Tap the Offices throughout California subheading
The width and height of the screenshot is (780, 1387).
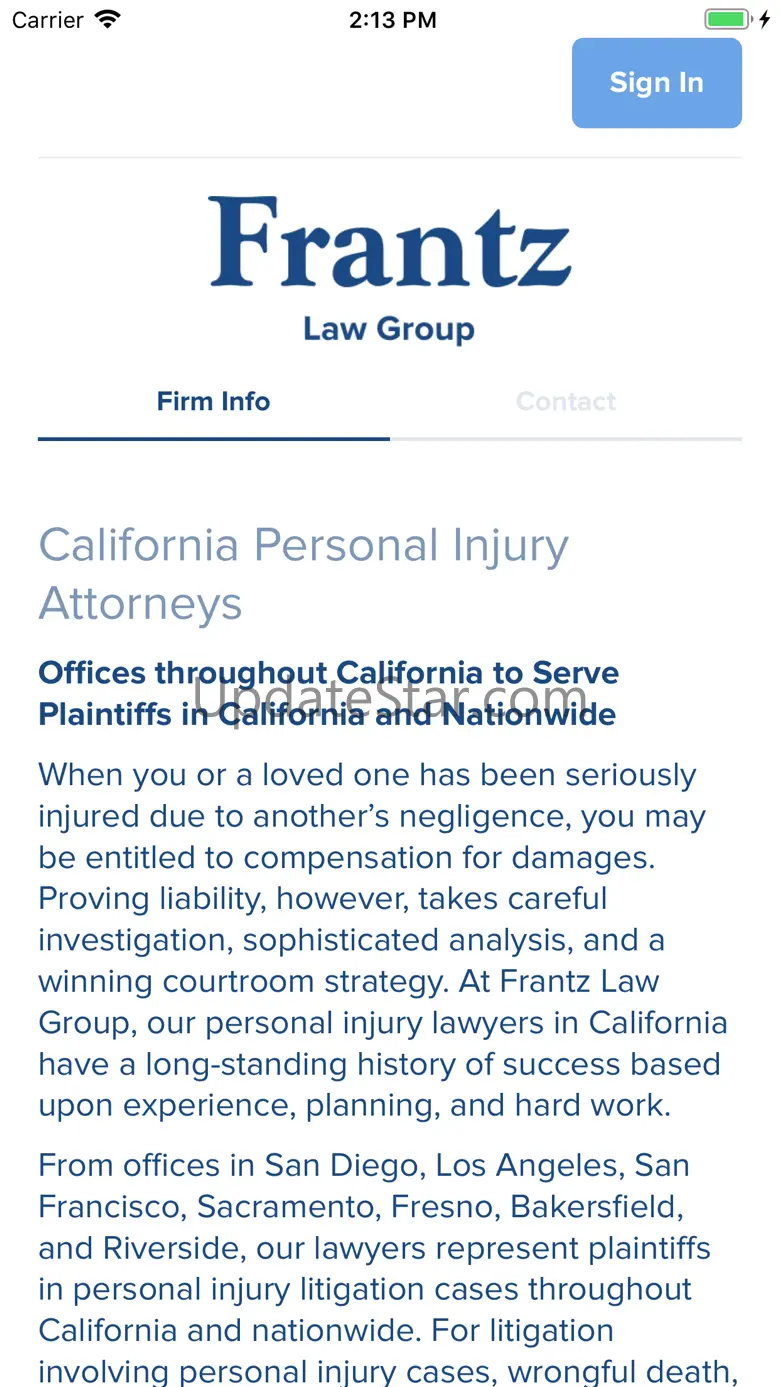coord(328,693)
